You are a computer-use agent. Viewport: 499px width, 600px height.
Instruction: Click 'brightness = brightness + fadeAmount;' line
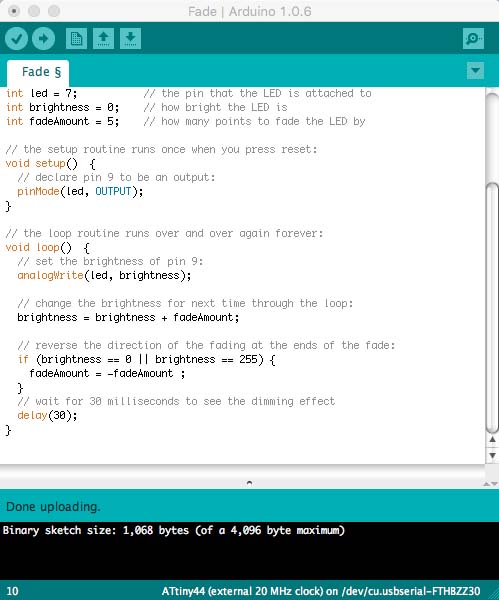coord(128,318)
